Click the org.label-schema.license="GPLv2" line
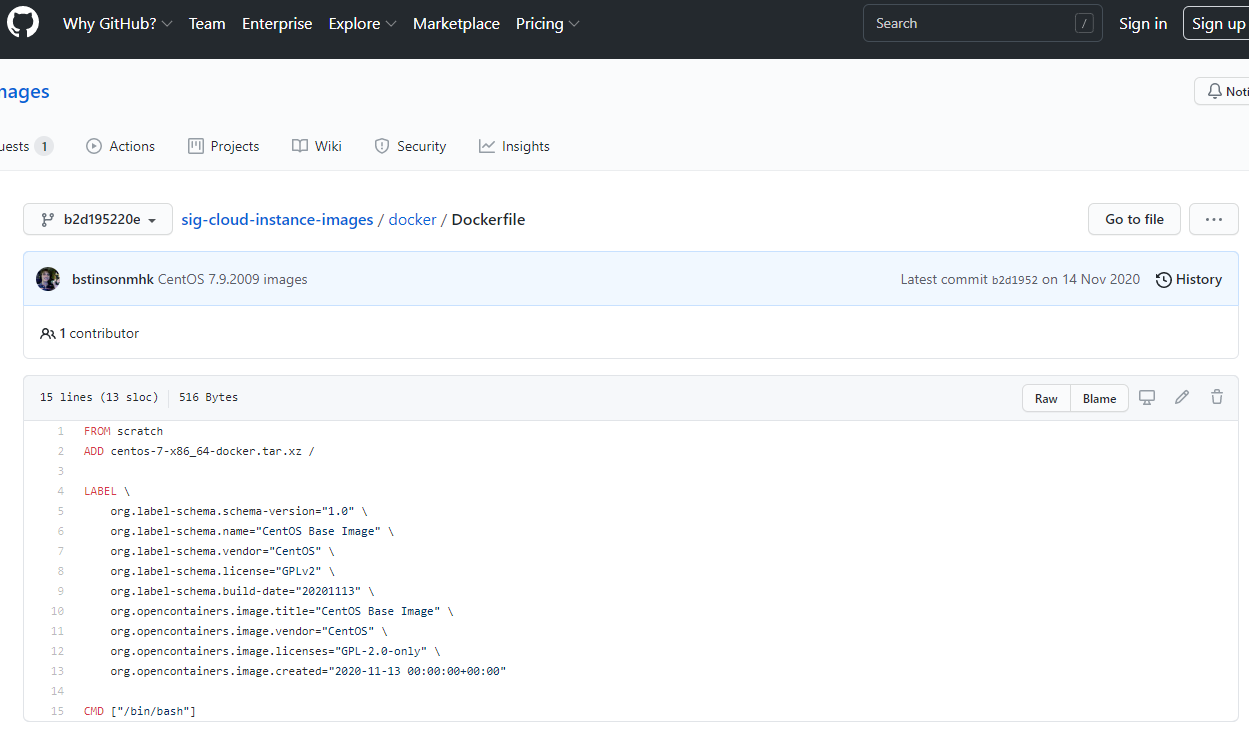 pyautogui.click(x=222, y=571)
